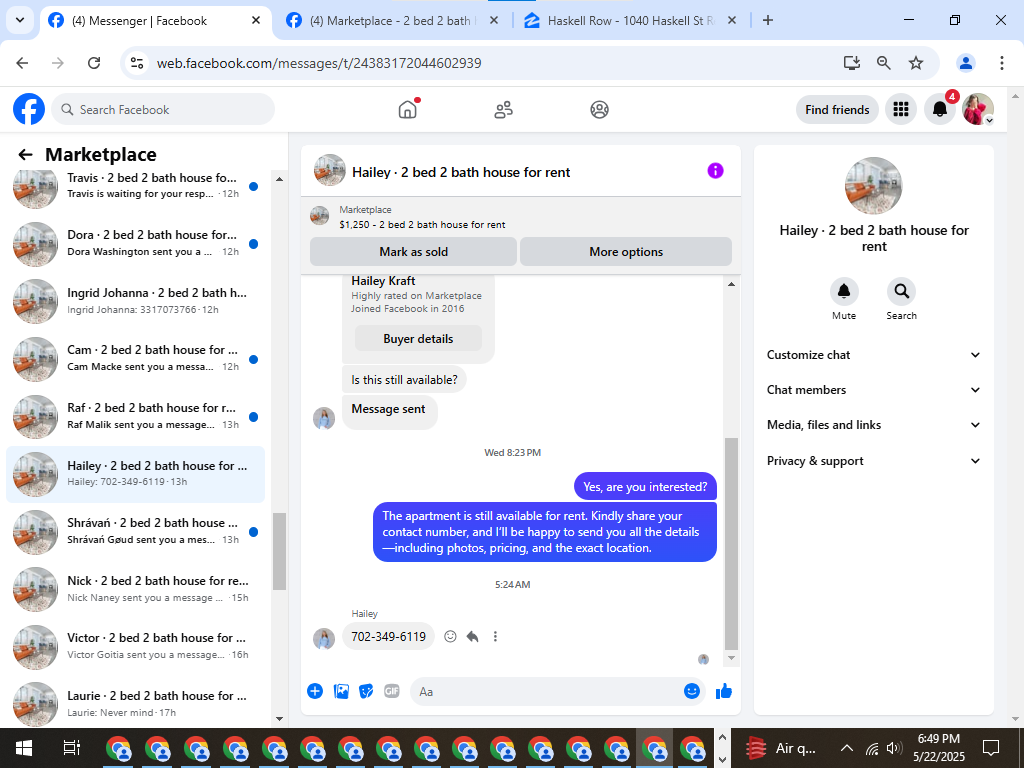Open Ingrid Johanna conversation
1024x768 pixels.
[x=136, y=300]
